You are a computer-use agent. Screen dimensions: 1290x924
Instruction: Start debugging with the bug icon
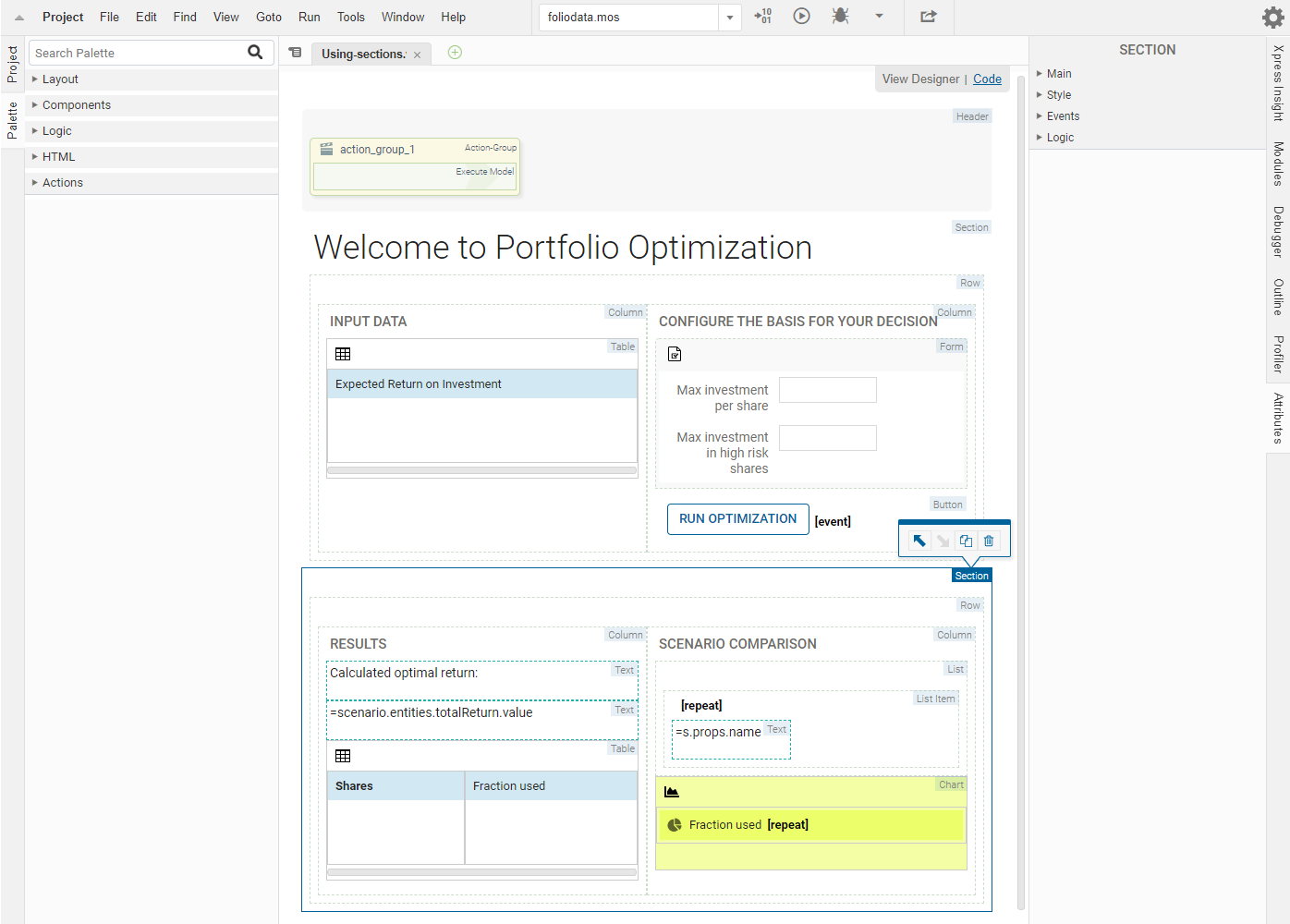[x=840, y=17]
